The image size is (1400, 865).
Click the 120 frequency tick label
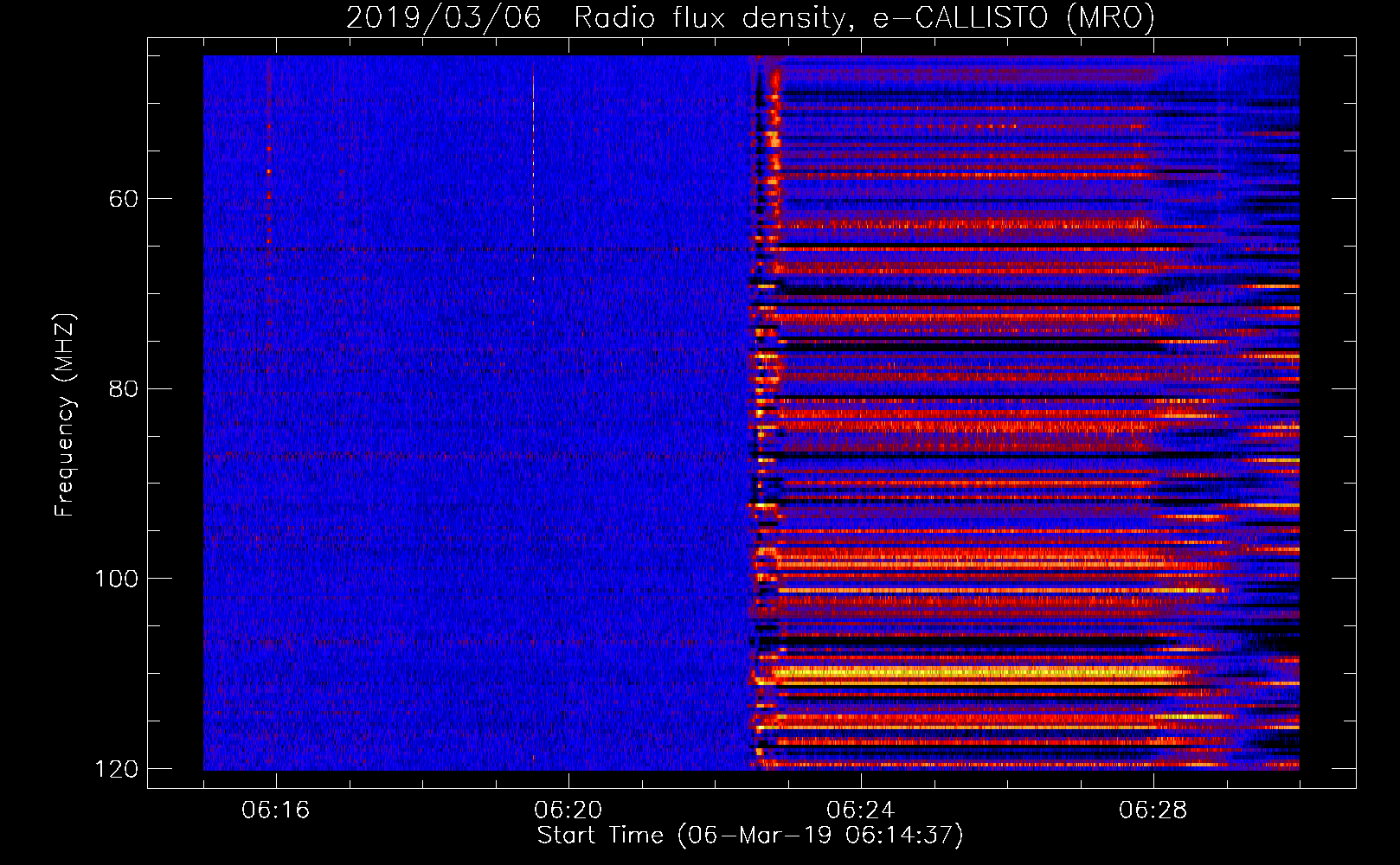(x=116, y=769)
